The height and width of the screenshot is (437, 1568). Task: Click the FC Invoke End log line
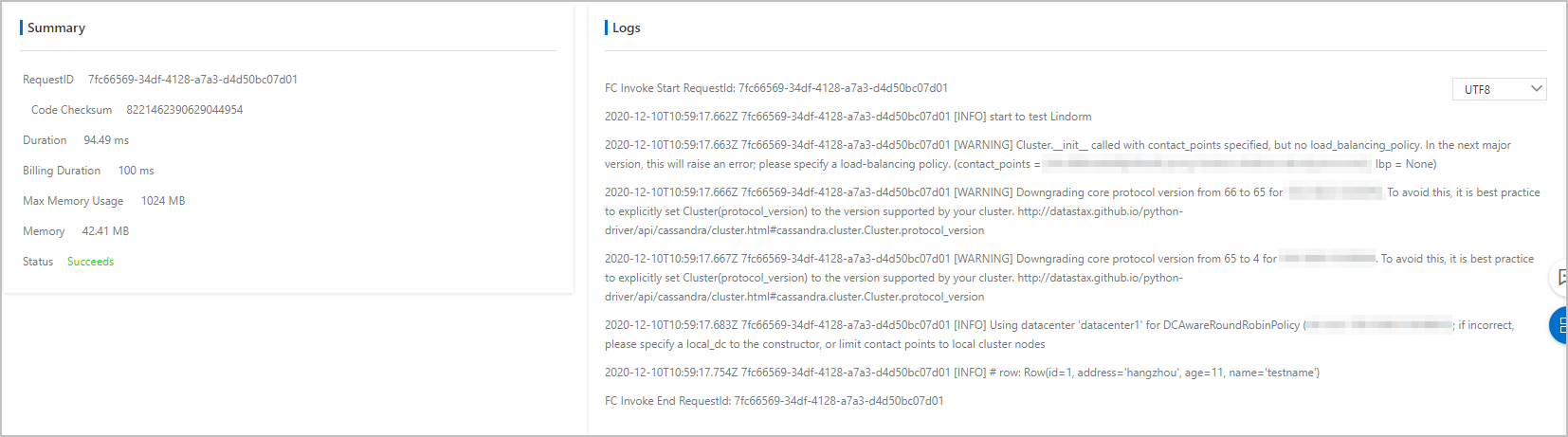click(x=775, y=401)
